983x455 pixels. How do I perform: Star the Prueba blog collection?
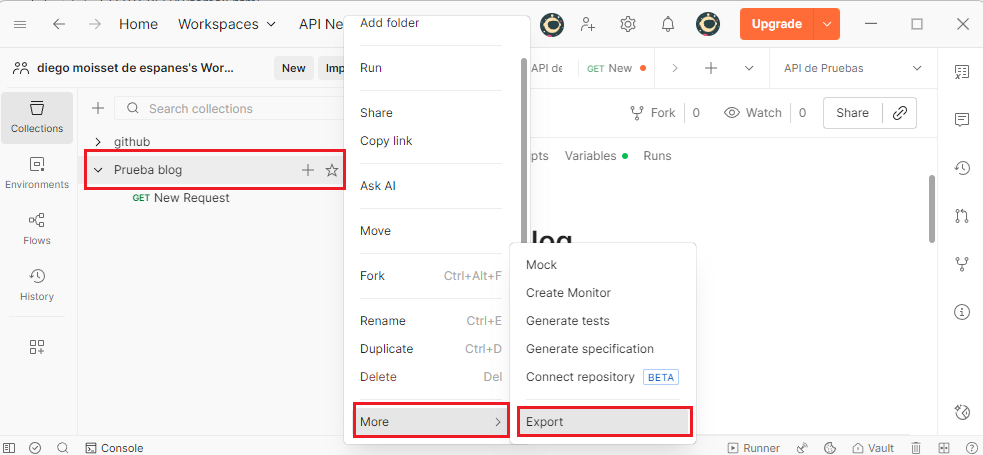tap(332, 170)
